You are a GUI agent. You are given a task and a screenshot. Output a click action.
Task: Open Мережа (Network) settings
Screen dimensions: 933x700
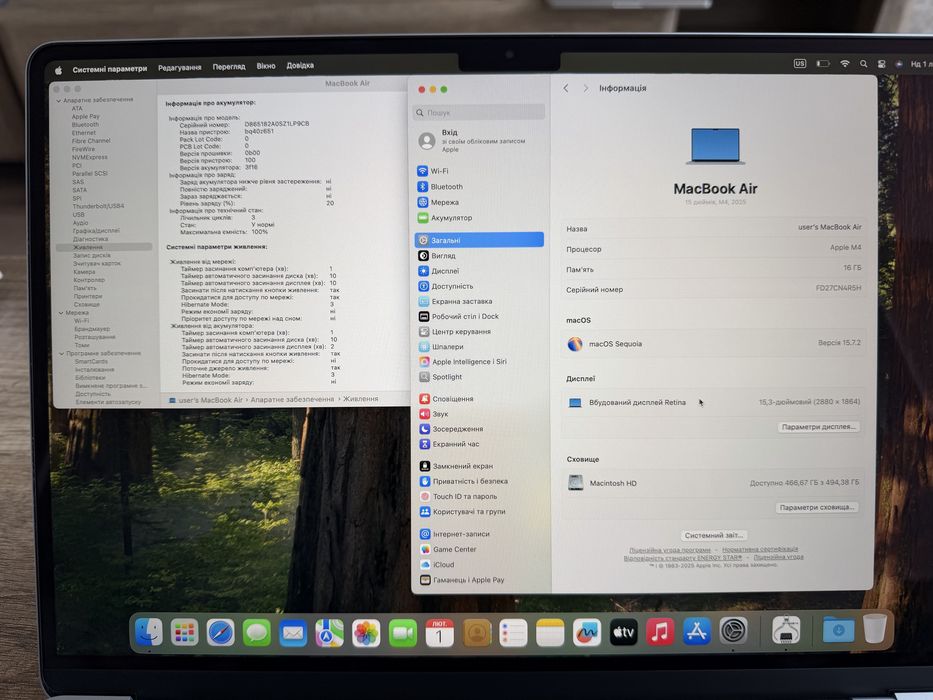click(x=437, y=202)
